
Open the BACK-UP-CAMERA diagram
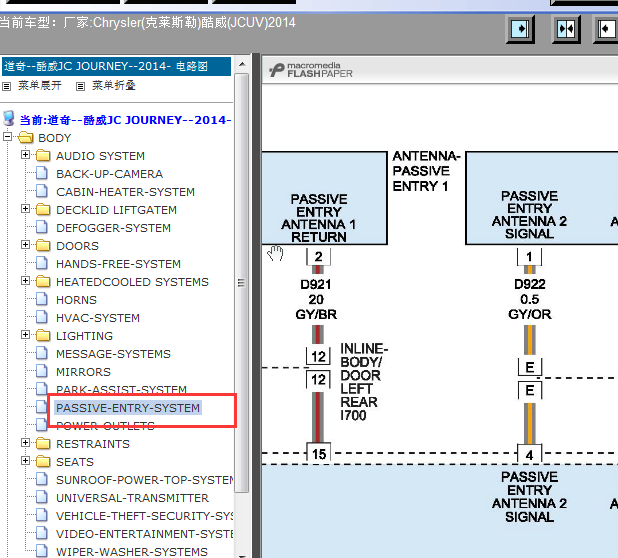point(109,174)
